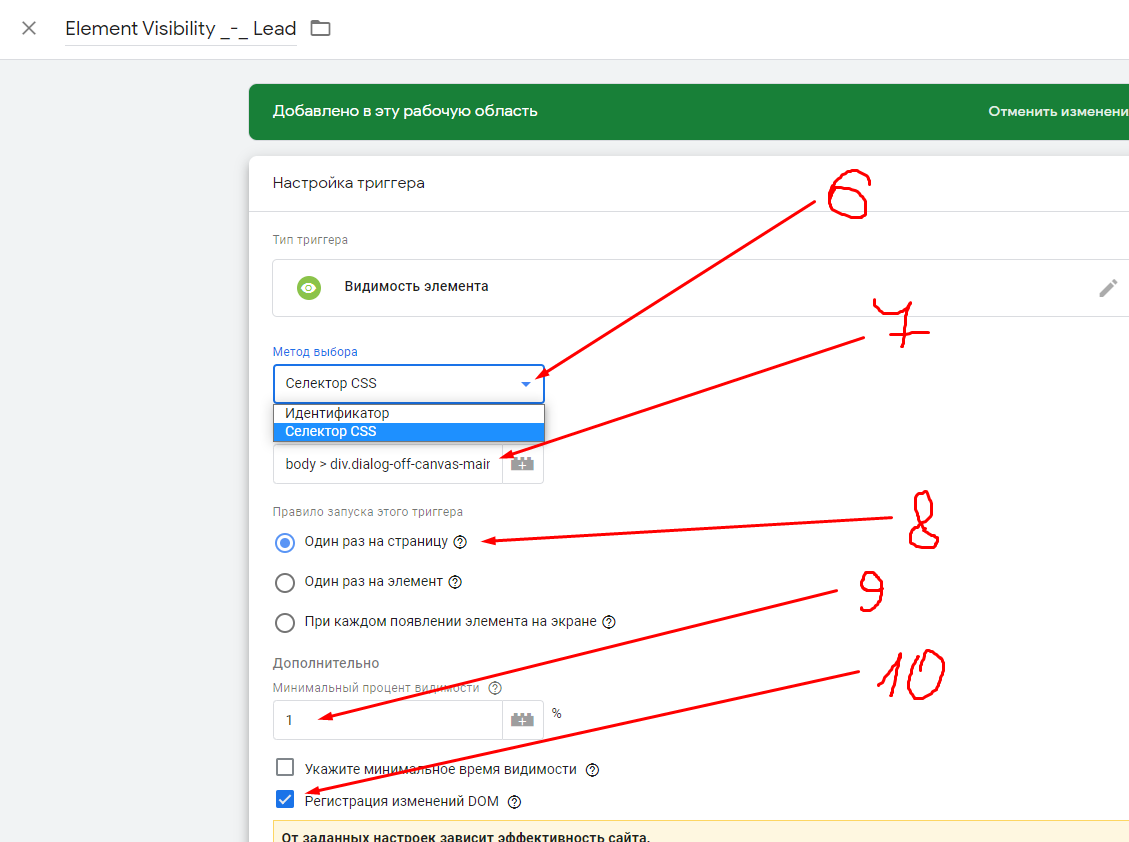
Task: Select 'При каждом появлении элемента на экране' radio
Action: (285, 622)
